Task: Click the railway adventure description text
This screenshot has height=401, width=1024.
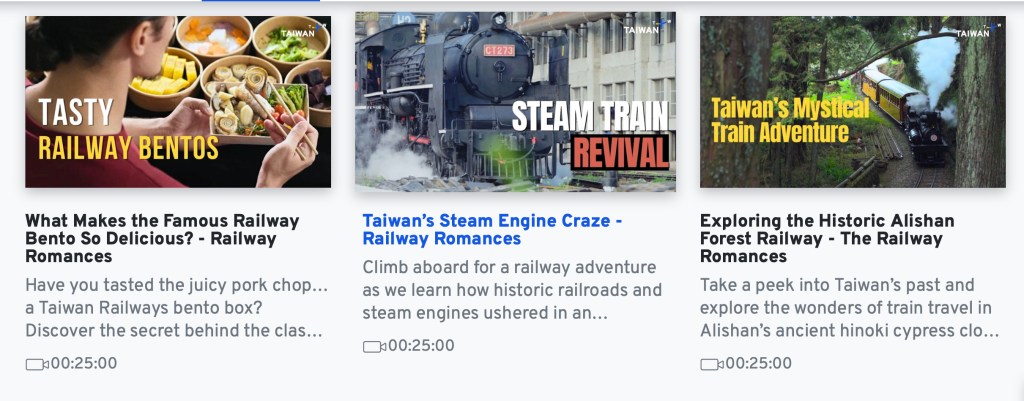Action: pyautogui.click(x=512, y=290)
